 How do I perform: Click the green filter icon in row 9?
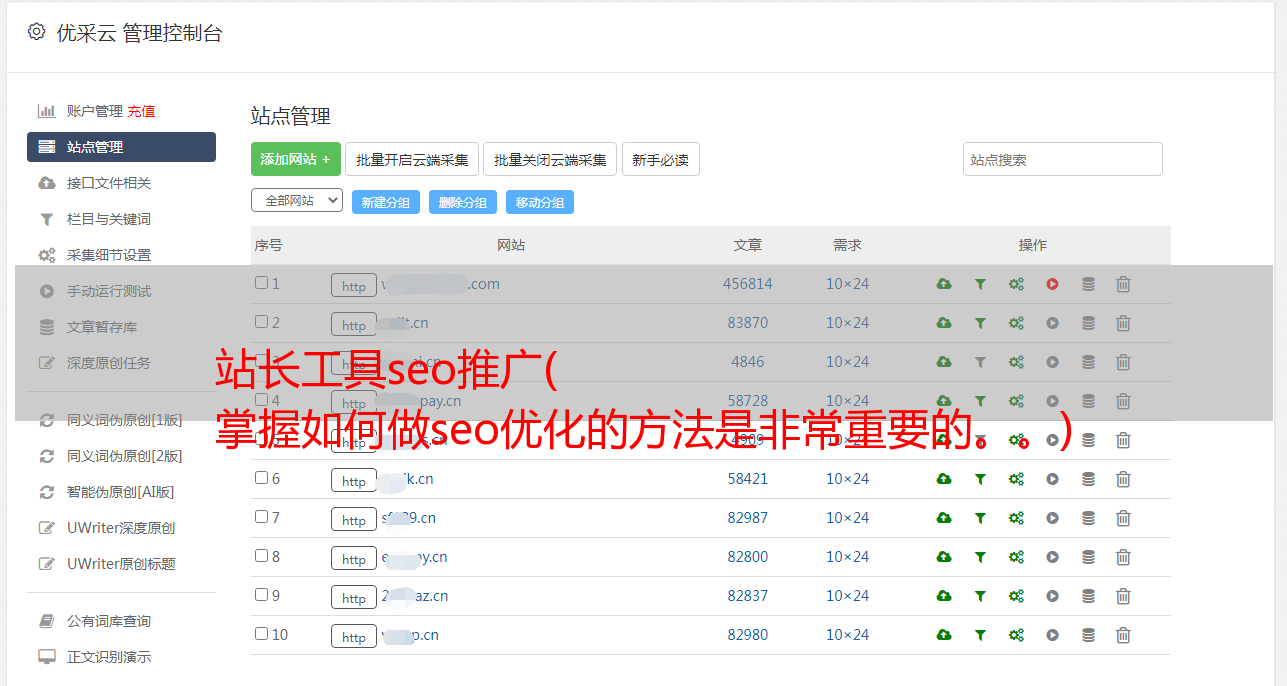point(980,596)
